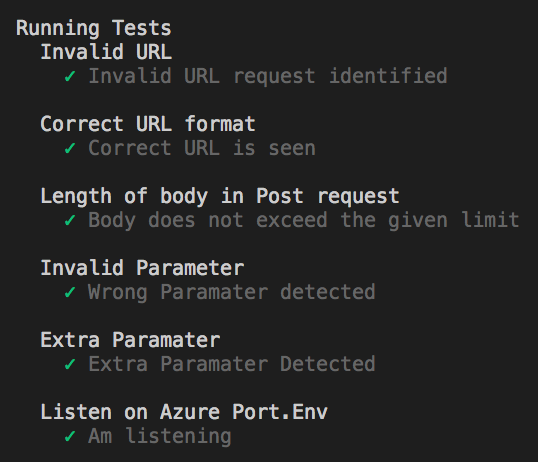538x462 pixels.
Task: Click the Length of body in Post request heading
Action: [x=220, y=196]
